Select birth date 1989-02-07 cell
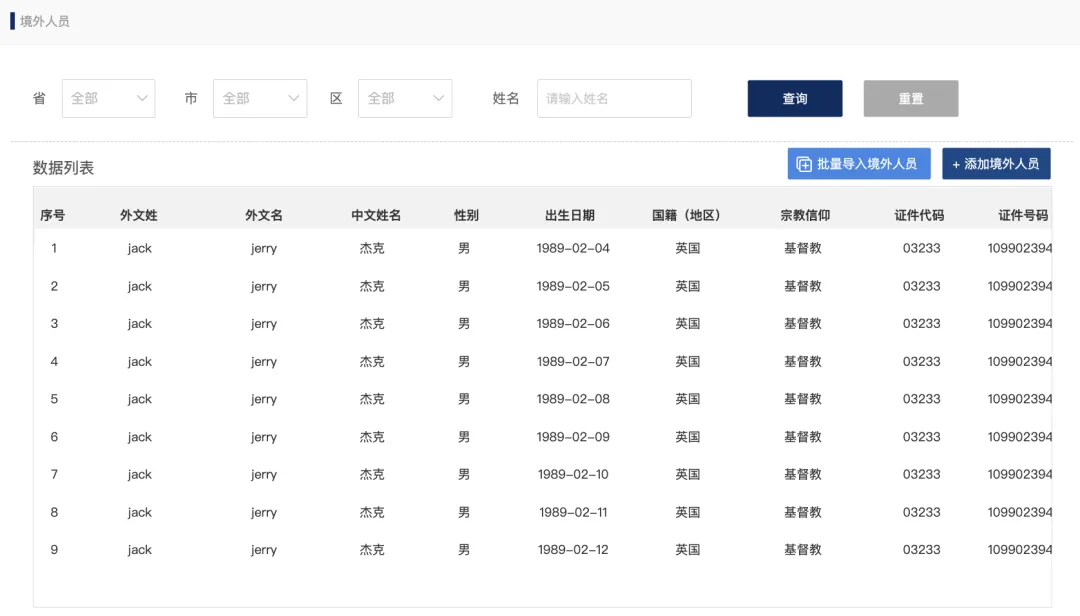Image resolution: width=1080 pixels, height=616 pixels. point(573,361)
